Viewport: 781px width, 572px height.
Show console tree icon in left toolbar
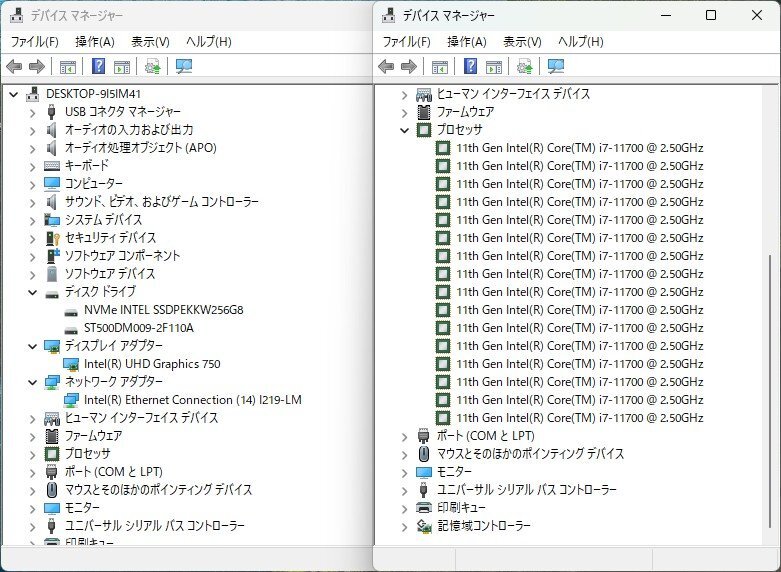(68, 66)
